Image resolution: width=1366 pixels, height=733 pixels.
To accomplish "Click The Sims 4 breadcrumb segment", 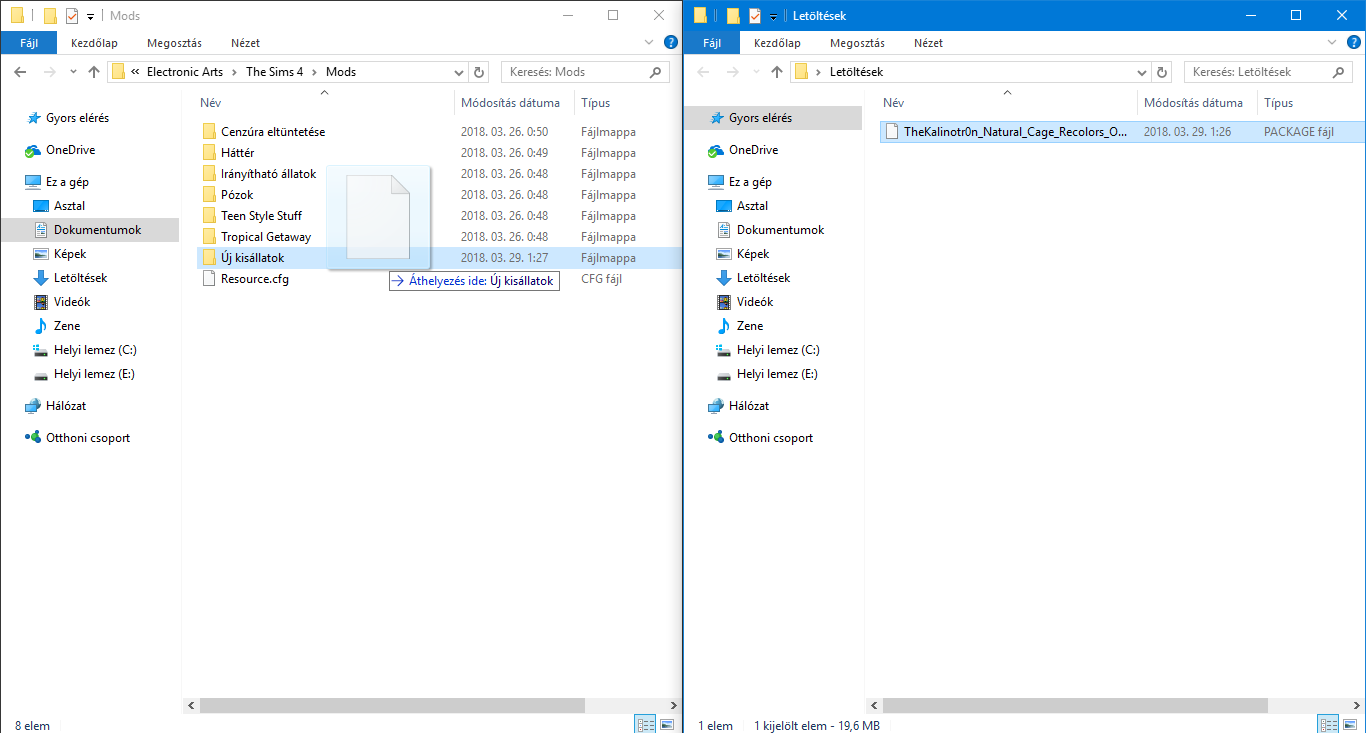I will (274, 72).
